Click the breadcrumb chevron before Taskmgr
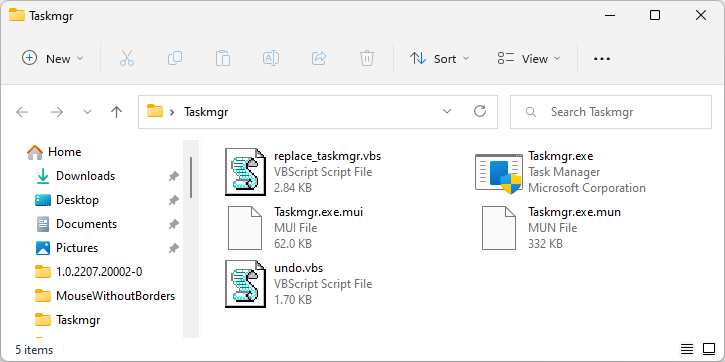This screenshot has width=725, height=362. pos(172,112)
